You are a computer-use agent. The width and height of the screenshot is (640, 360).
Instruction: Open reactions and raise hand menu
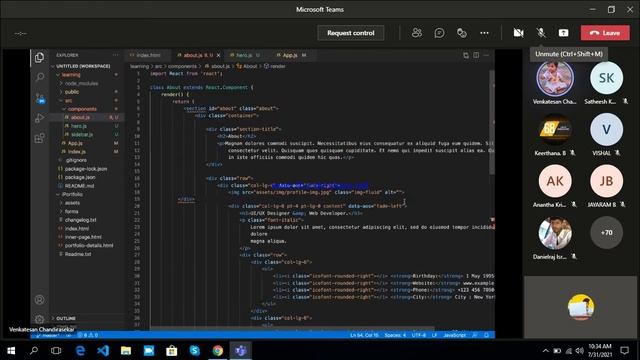pos(462,33)
